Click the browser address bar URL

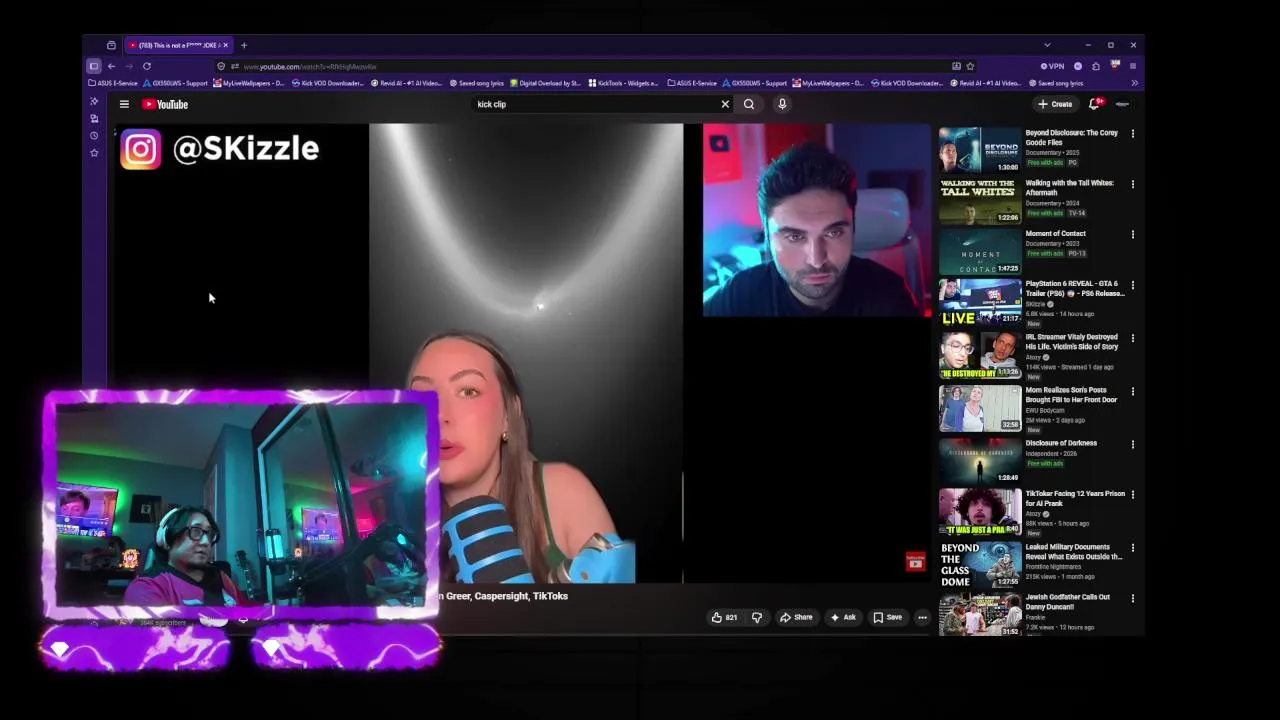pos(310,66)
